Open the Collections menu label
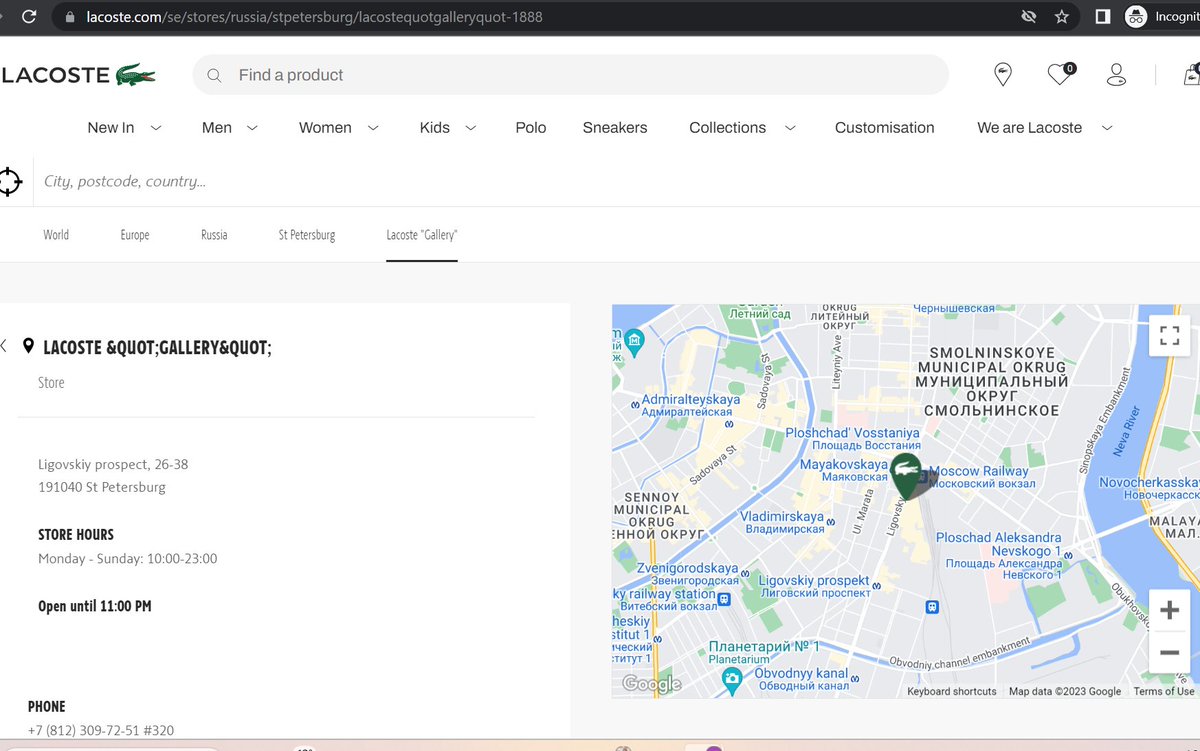Screen dimensions: 1200x751 728,128
